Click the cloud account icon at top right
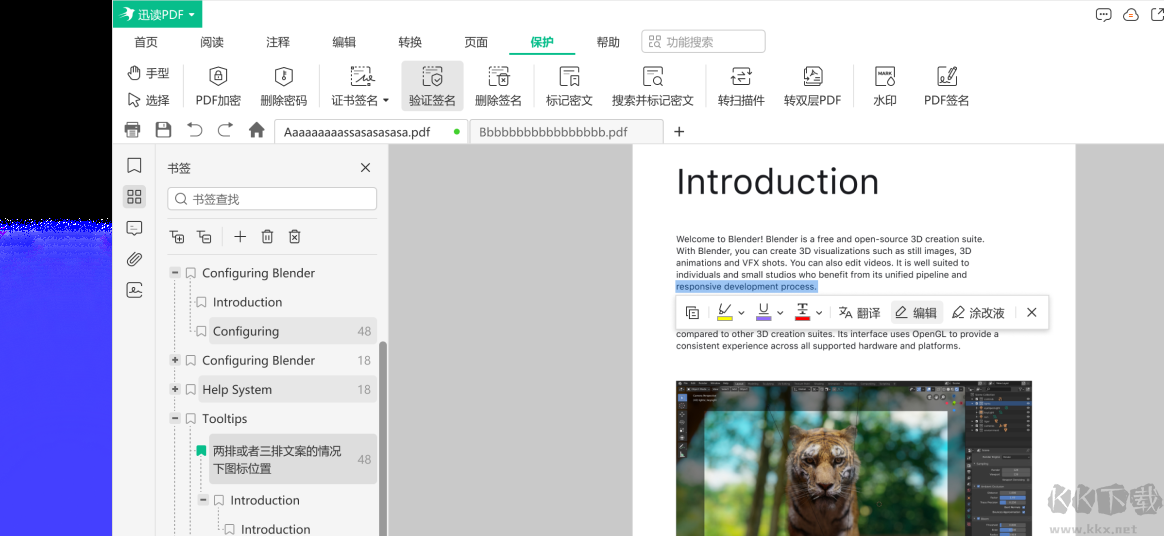The image size is (1164, 536). click(x=1131, y=14)
